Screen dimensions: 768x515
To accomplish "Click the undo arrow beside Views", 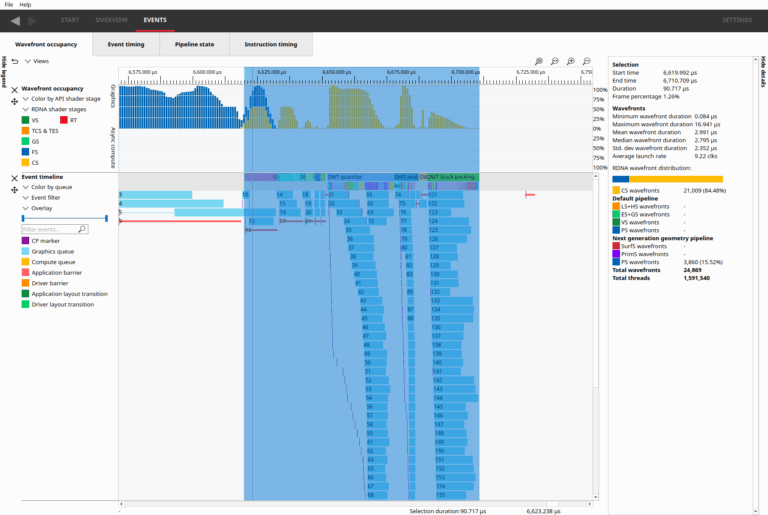I will [x=15, y=61].
